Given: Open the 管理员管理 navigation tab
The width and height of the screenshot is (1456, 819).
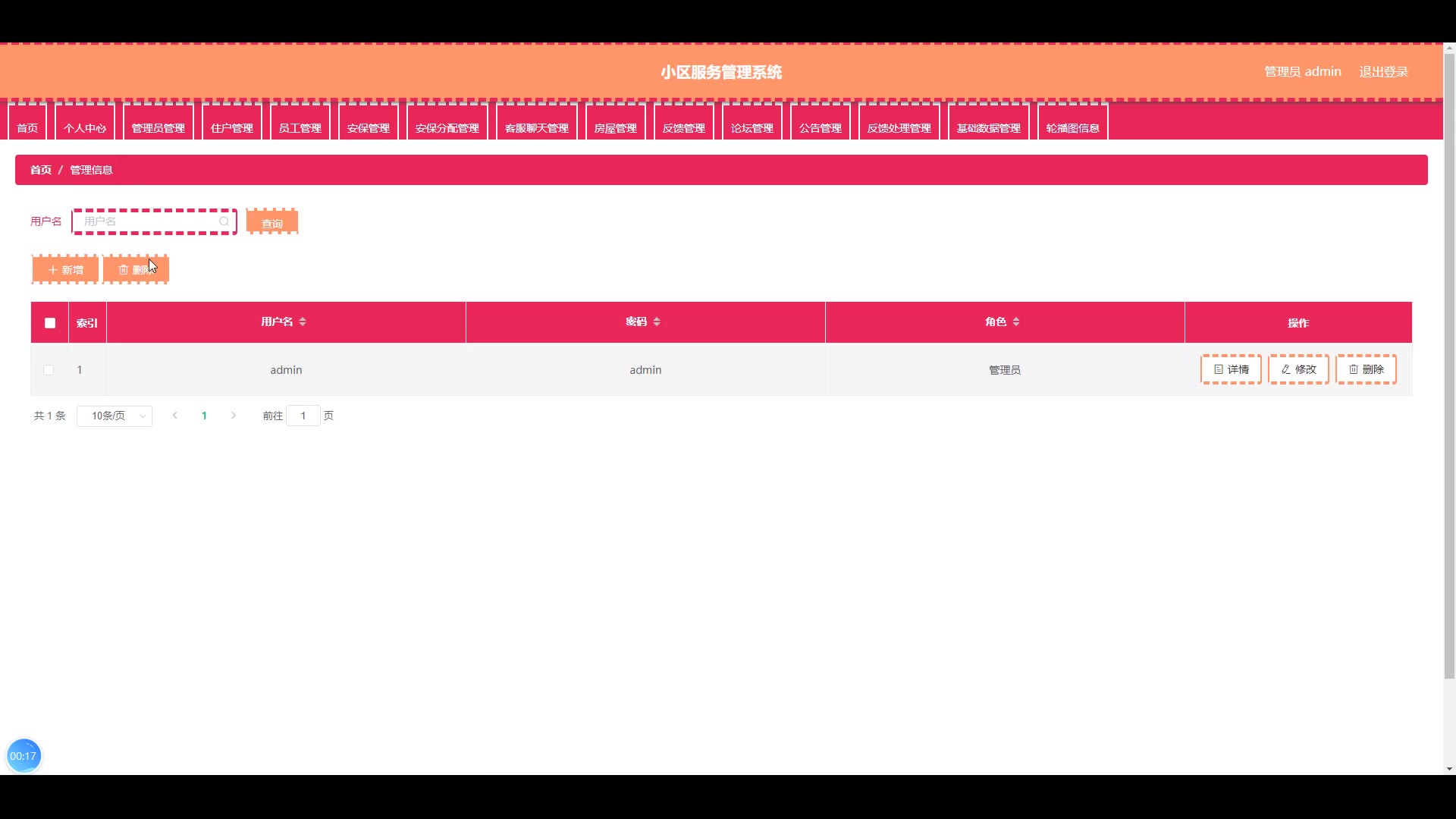Looking at the screenshot, I should click(158, 123).
